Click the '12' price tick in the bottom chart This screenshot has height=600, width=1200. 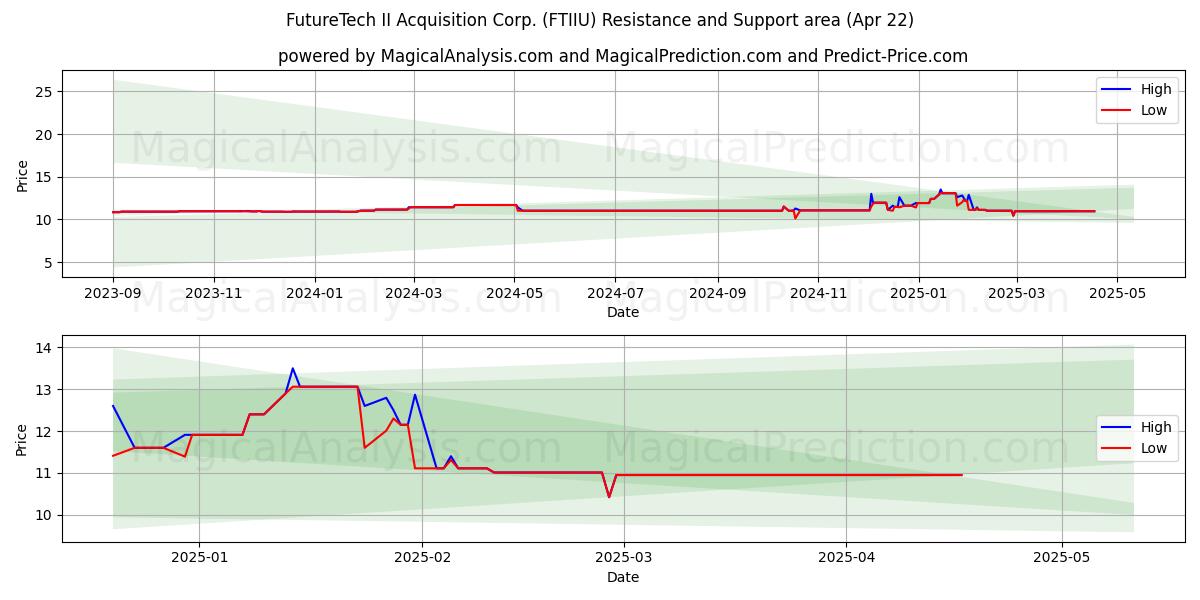tap(46, 432)
